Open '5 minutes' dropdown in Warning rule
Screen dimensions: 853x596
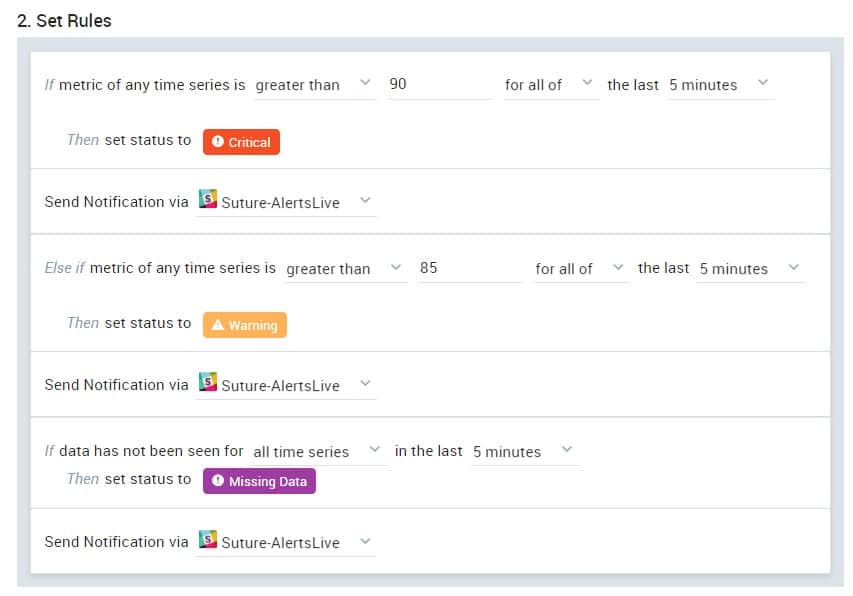pyautogui.click(x=751, y=269)
